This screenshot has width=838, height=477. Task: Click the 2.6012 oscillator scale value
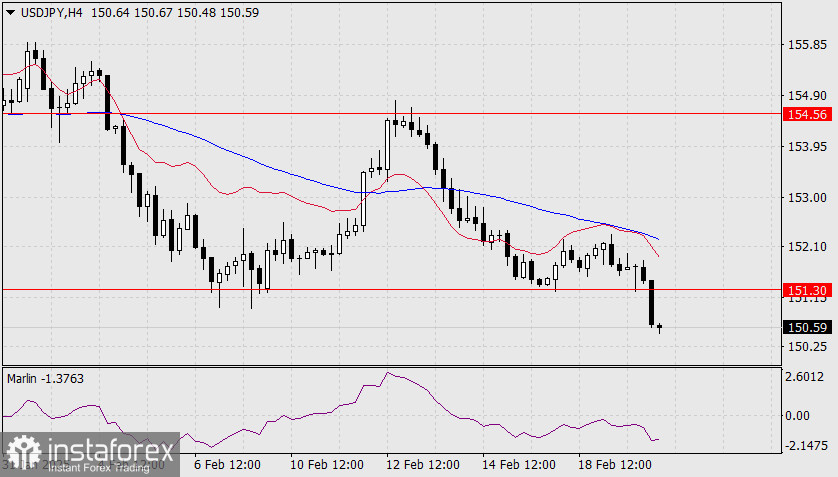coord(804,377)
